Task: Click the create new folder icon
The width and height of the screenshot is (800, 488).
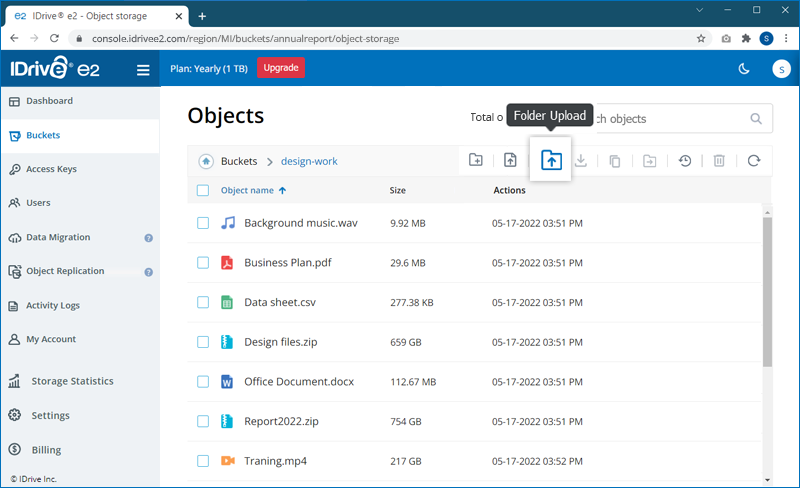Action: [476, 160]
